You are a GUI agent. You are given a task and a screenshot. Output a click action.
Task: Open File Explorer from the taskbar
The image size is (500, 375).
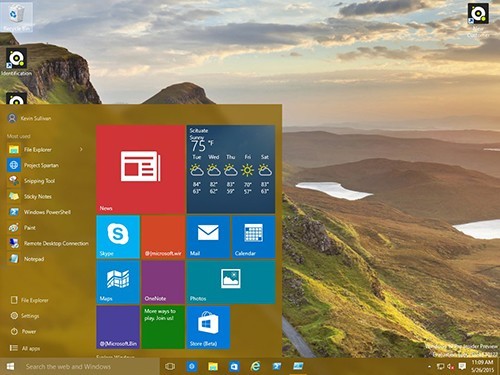click(x=213, y=367)
